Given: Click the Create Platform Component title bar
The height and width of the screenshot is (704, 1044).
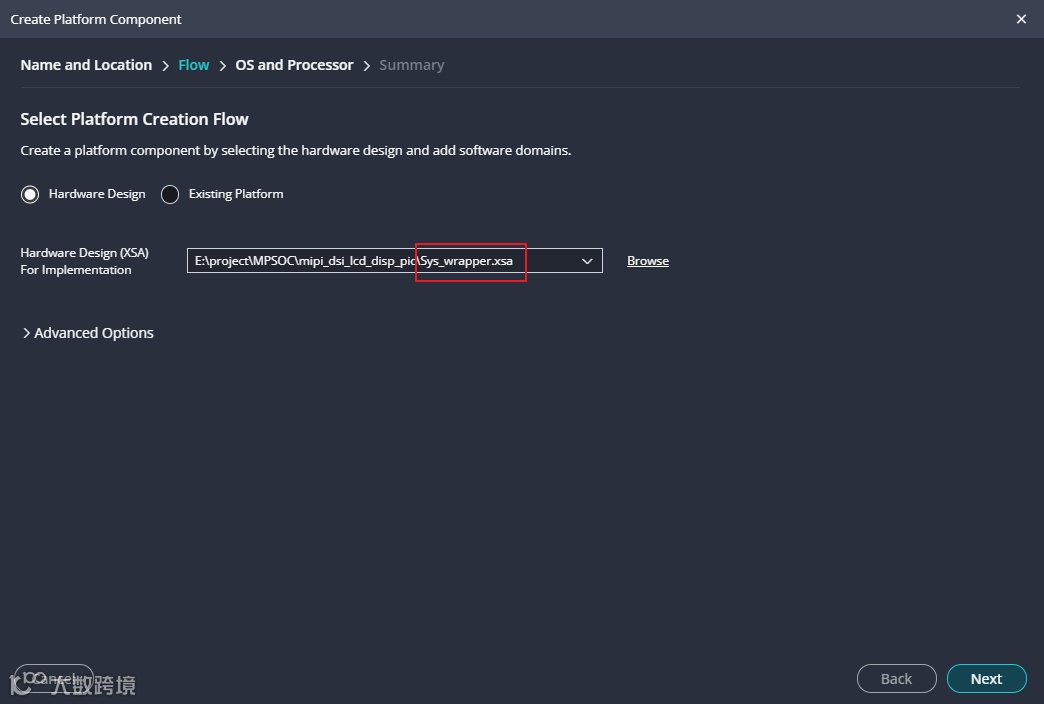Looking at the screenshot, I should (96, 19).
